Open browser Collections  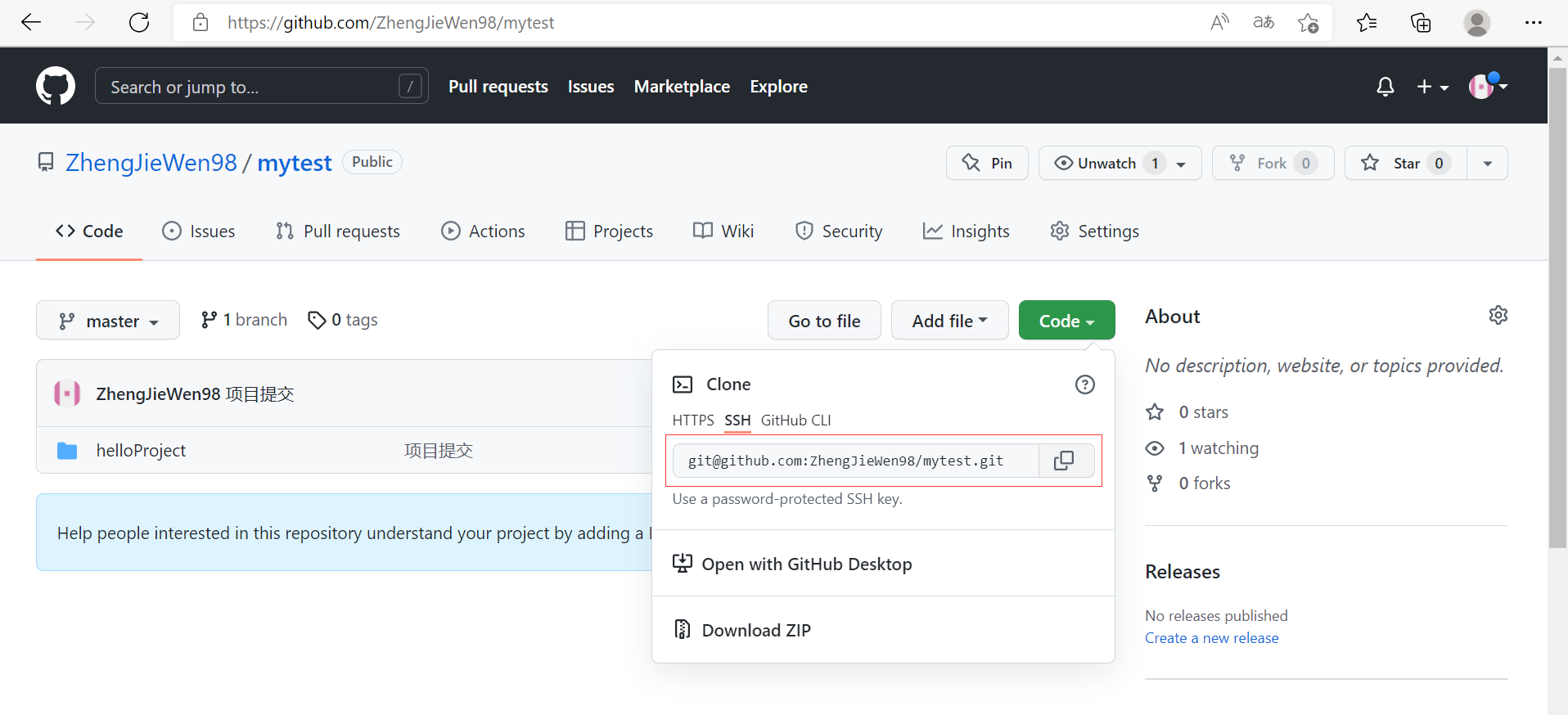click(1421, 23)
